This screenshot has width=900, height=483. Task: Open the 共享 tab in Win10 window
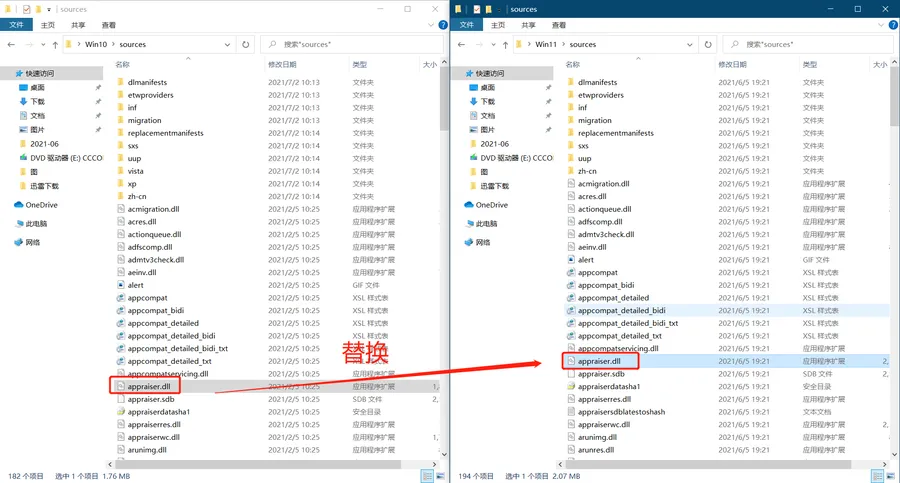78,25
